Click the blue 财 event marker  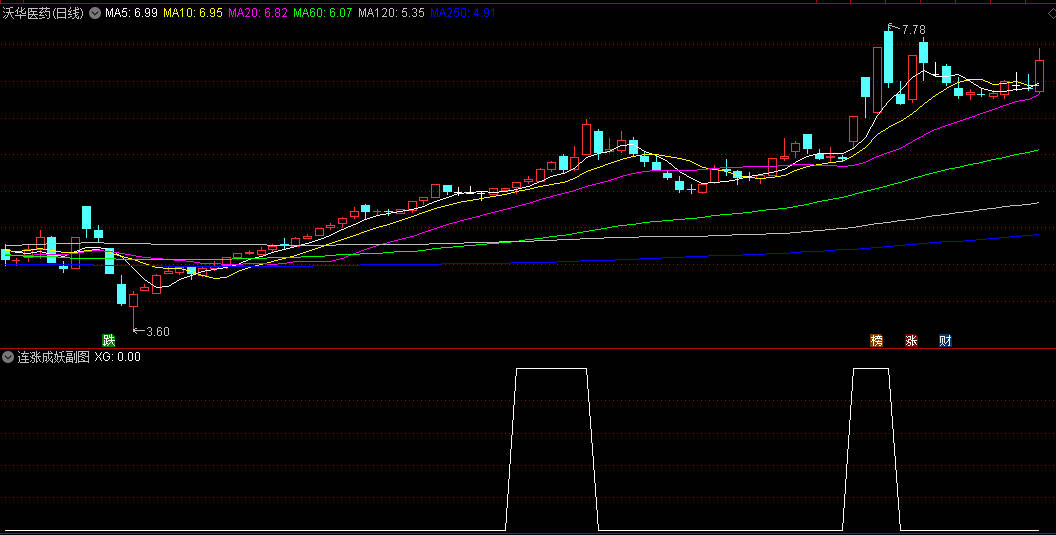(x=945, y=340)
